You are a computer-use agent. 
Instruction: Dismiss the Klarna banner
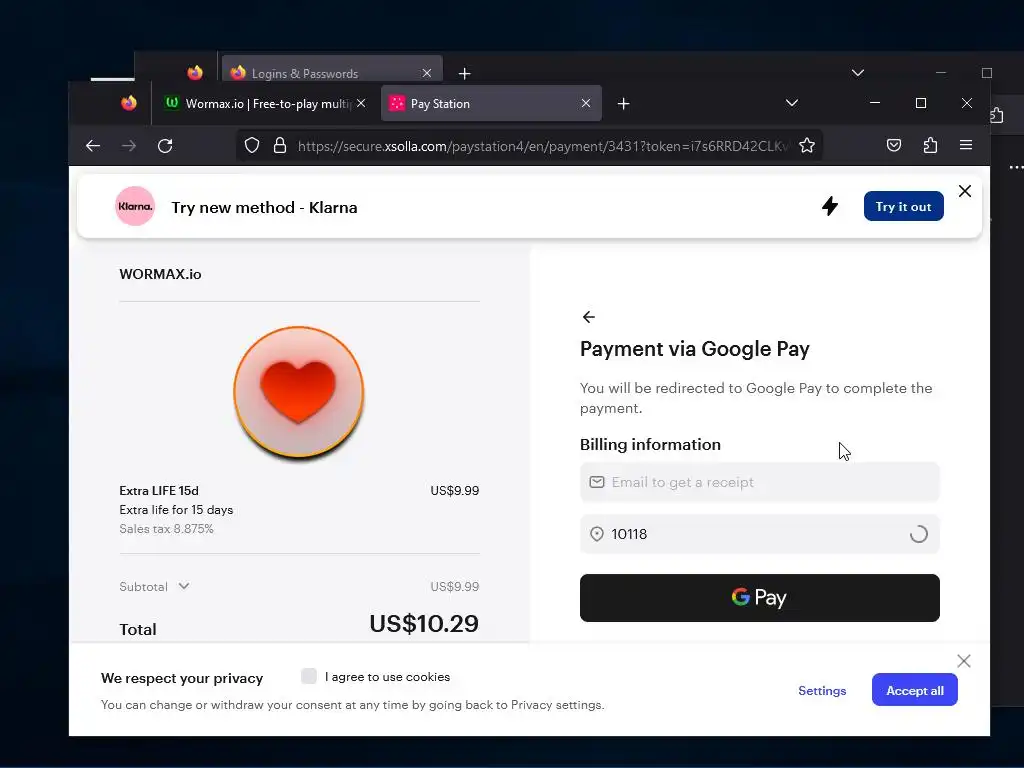coord(965,191)
